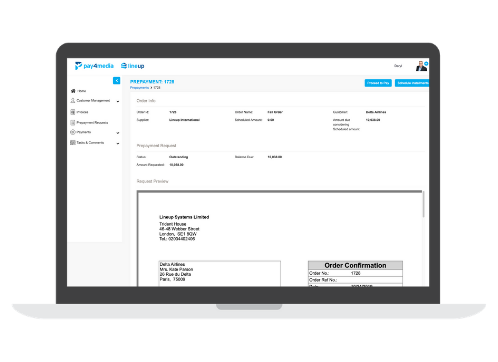Collapse the sidebar with the blue arrow button
Image resolution: width=498 pixels, height=362 pixels.
116,80
